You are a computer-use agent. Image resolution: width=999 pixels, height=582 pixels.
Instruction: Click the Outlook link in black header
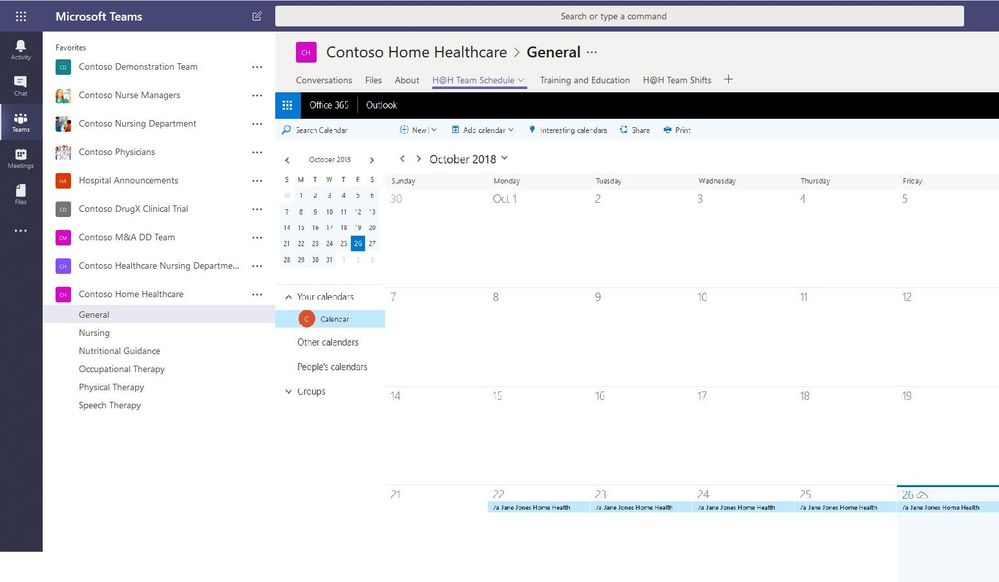click(x=381, y=105)
